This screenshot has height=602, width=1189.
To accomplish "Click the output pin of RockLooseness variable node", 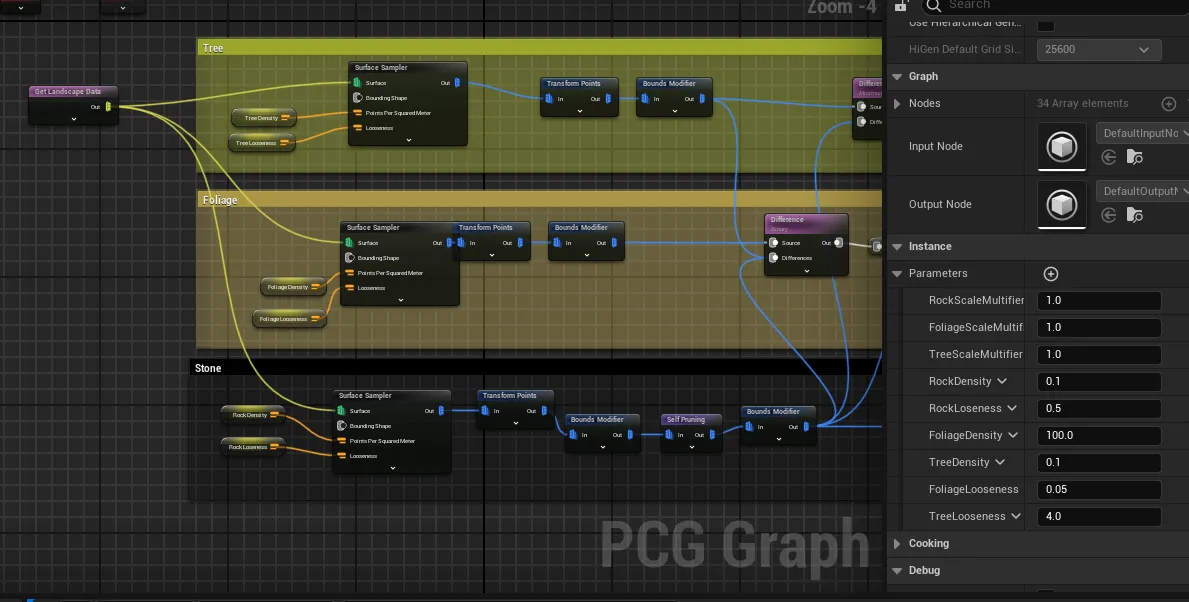I will [275, 447].
